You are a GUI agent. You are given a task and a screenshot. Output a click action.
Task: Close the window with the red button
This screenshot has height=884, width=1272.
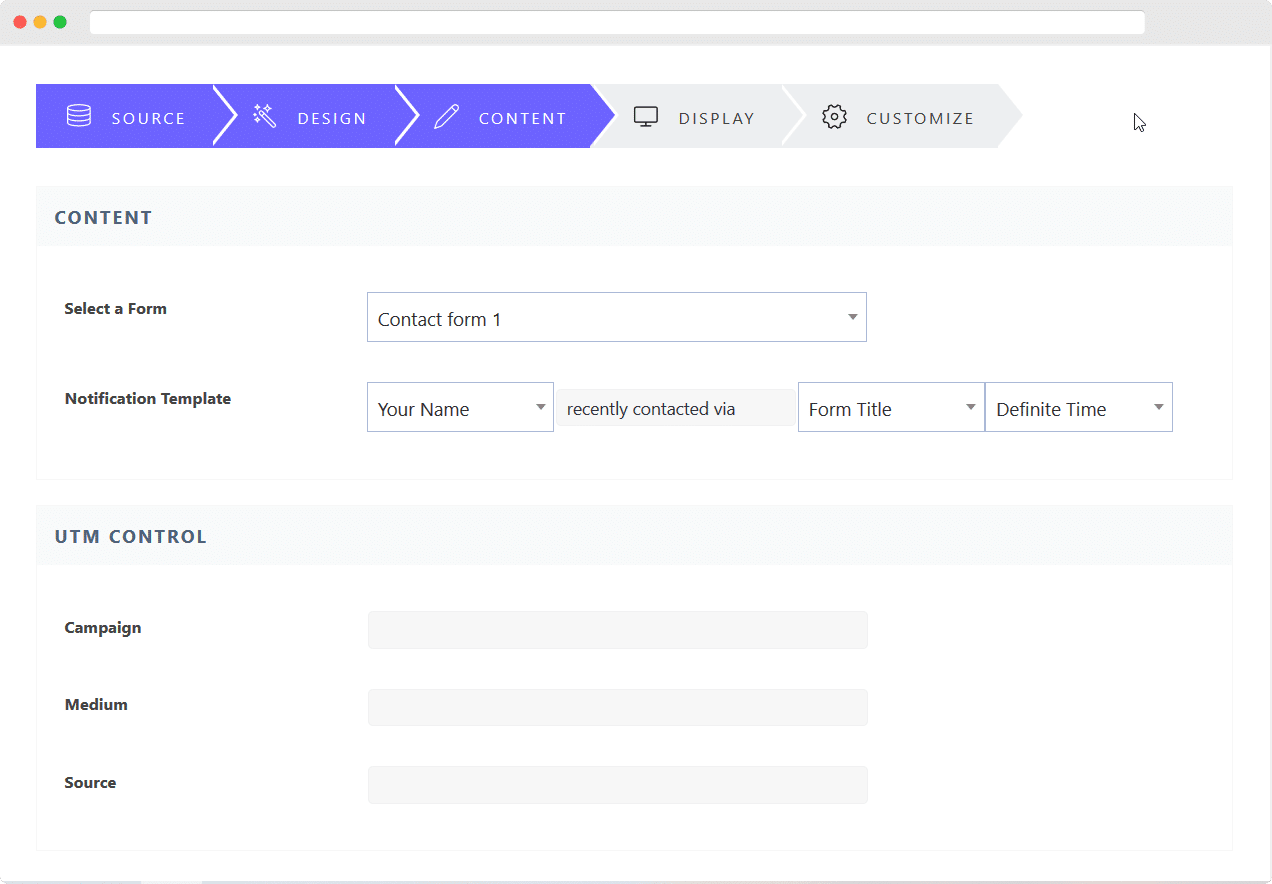[20, 22]
